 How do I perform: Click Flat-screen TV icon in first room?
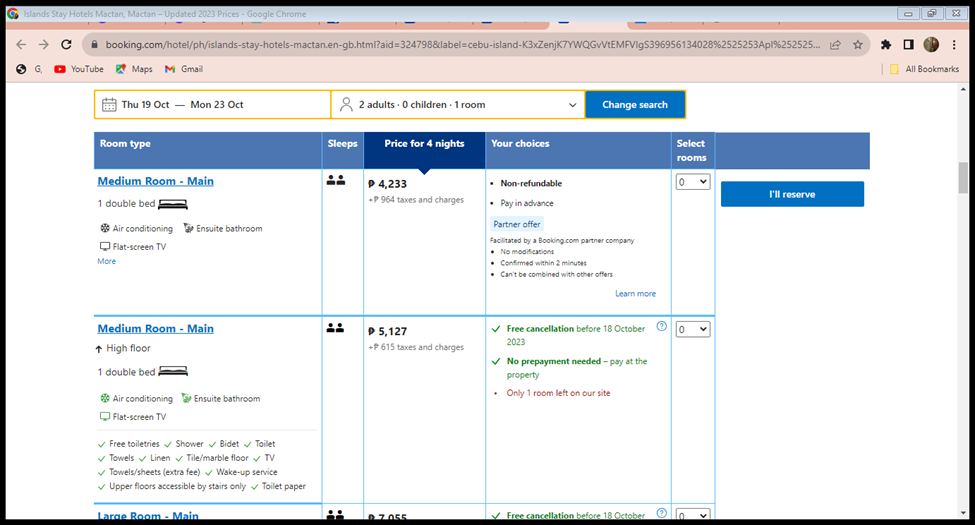click(105, 247)
